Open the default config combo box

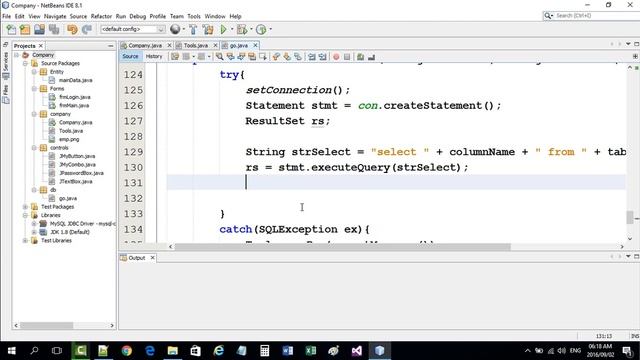pos(133,29)
